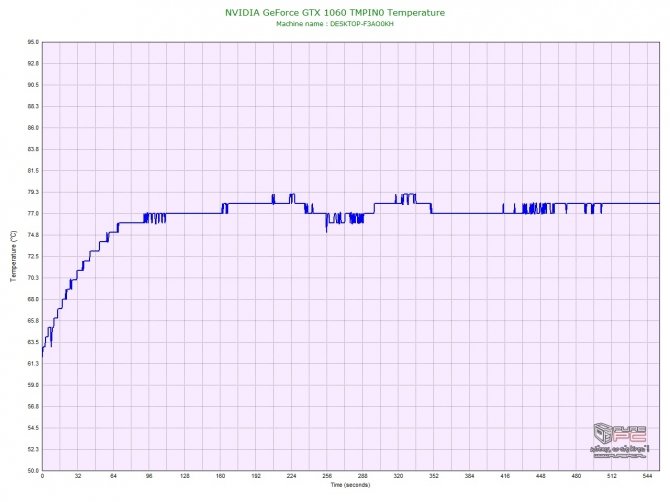The width and height of the screenshot is (670, 502).
Task: Click the 416 tick on the time axis
Action: (505, 476)
